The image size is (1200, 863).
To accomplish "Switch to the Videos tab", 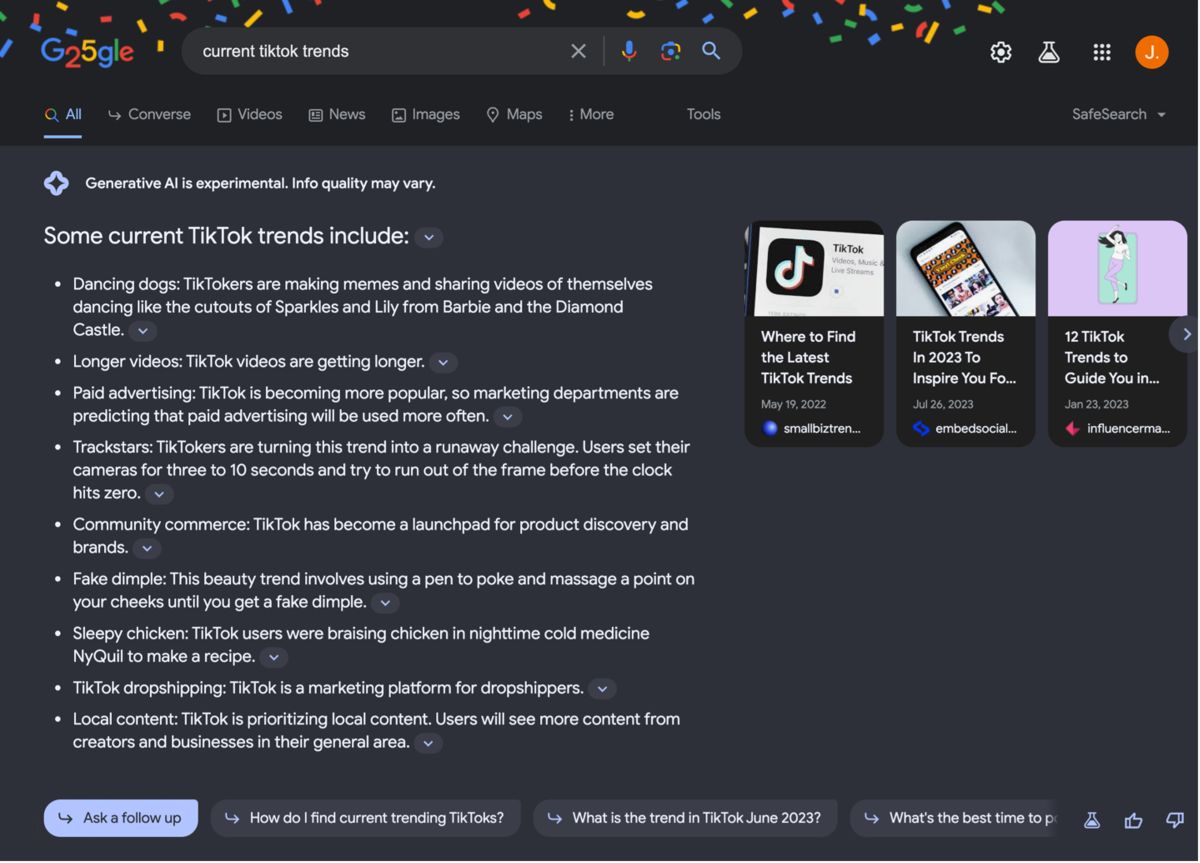I will (250, 114).
